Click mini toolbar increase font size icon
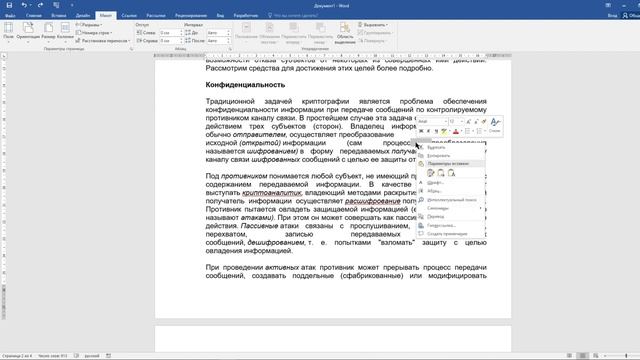Screen dimensions: 640x360 pos(469,122)
